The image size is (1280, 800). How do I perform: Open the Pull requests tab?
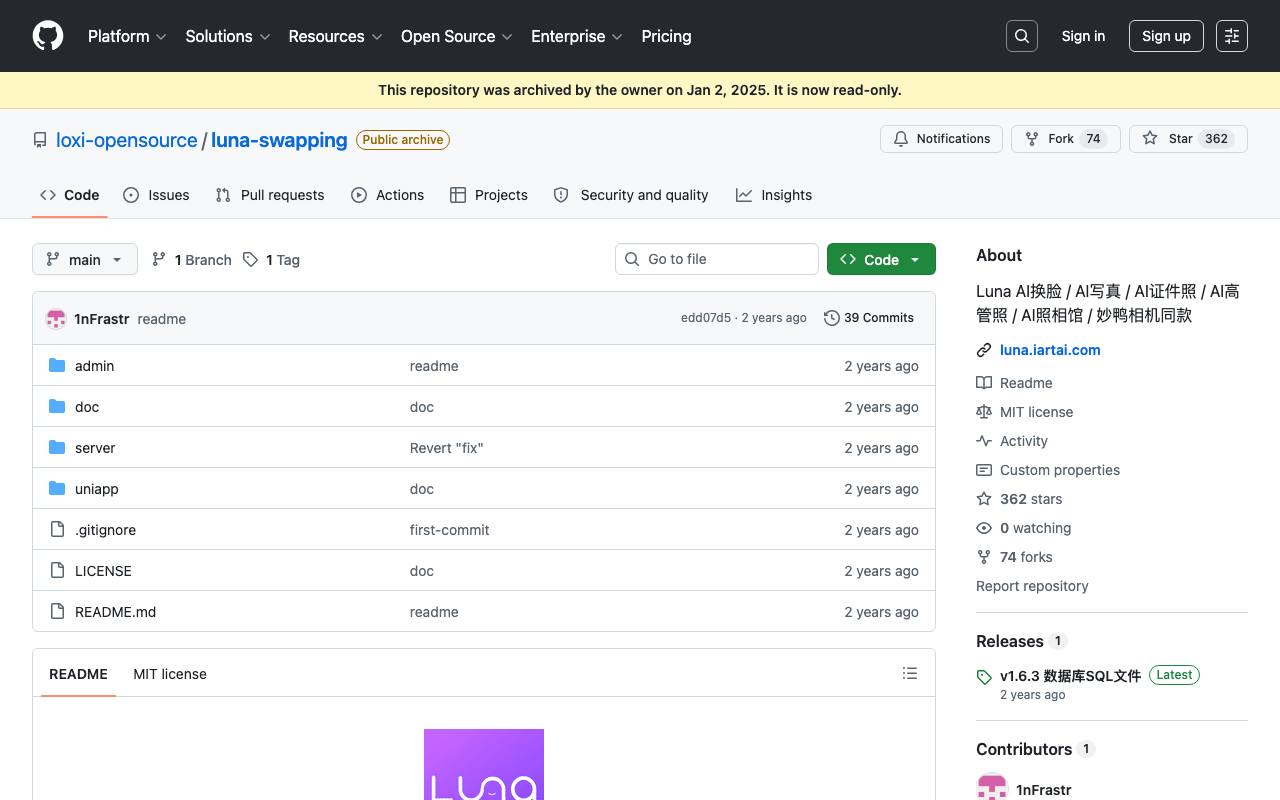tap(270, 195)
